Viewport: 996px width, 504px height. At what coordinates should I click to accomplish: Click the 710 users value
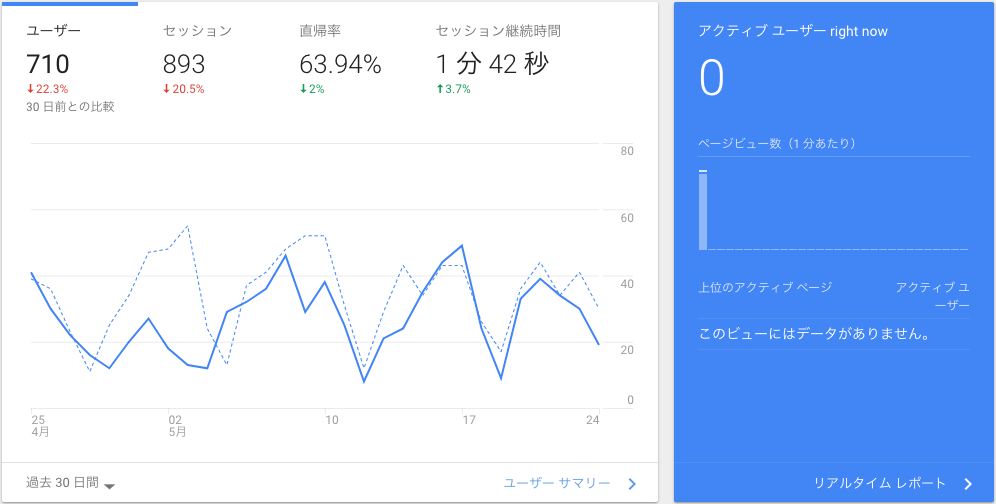48,64
